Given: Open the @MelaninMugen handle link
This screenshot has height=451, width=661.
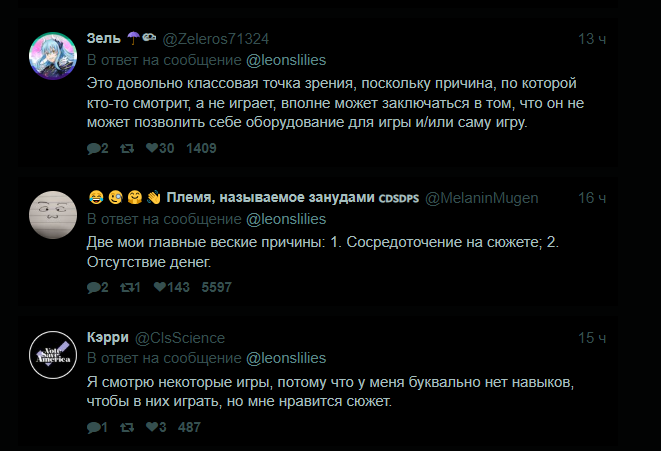Looking at the screenshot, I should (482, 197).
